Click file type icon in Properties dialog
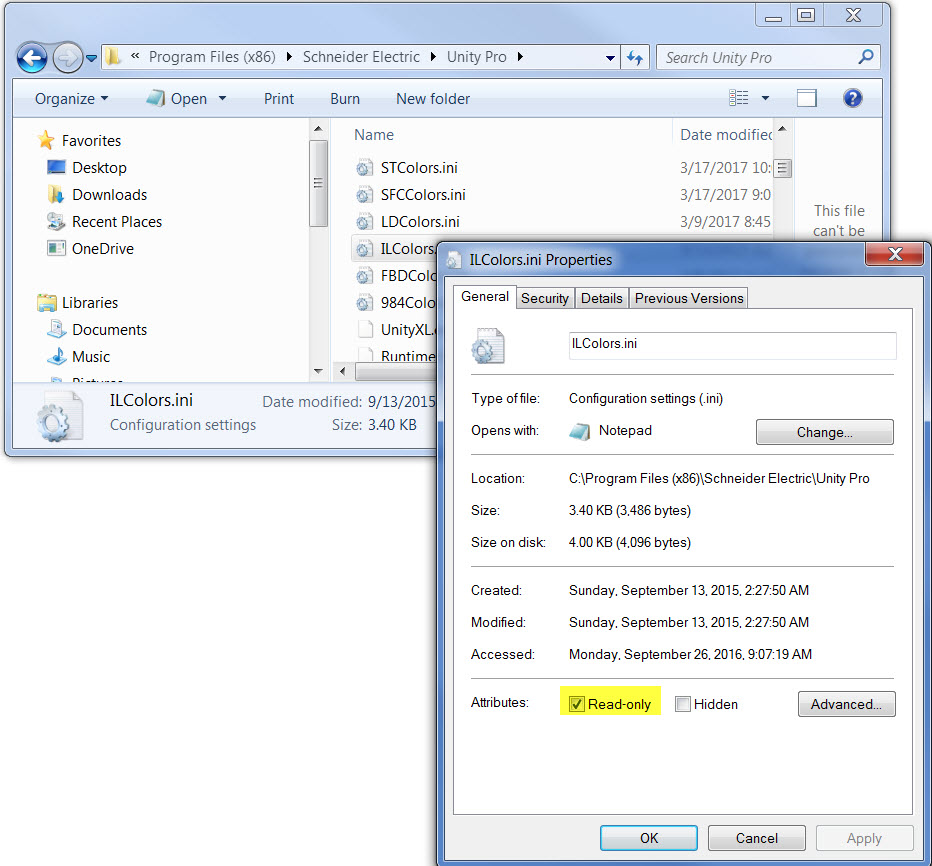 (x=488, y=345)
